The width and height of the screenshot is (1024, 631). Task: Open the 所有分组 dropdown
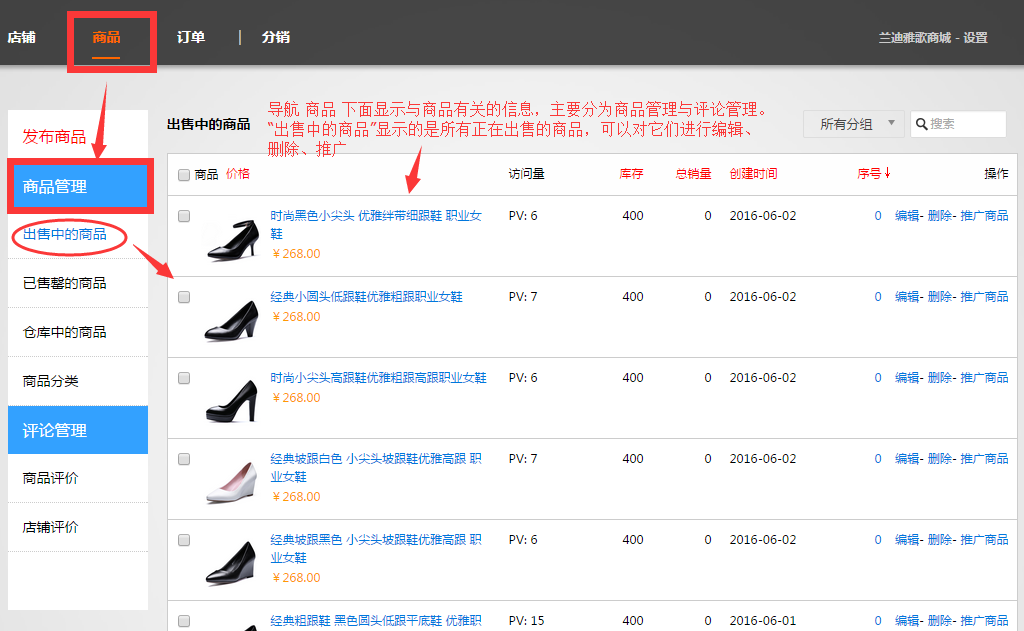pyautogui.click(x=854, y=124)
